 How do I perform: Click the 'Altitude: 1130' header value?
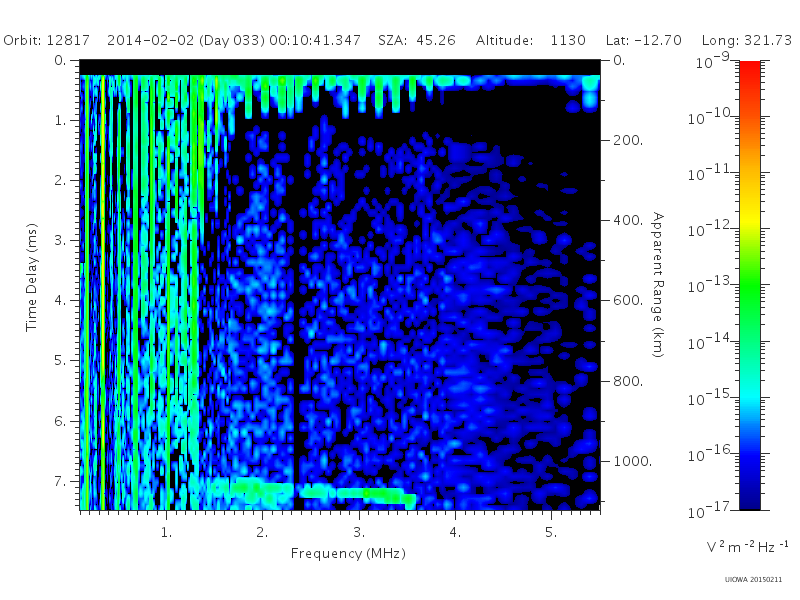tap(531, 40)
